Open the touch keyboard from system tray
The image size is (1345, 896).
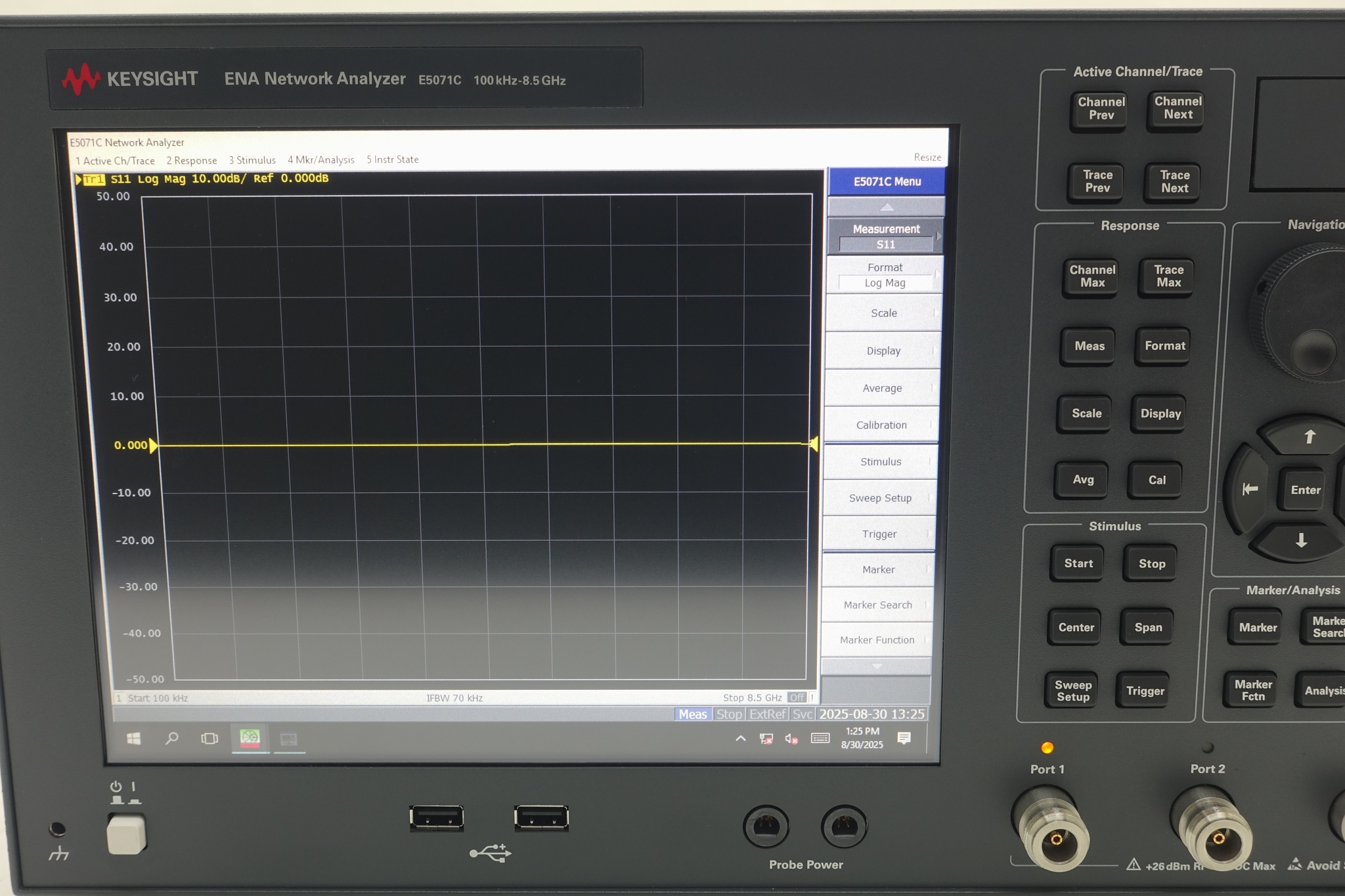819,738
